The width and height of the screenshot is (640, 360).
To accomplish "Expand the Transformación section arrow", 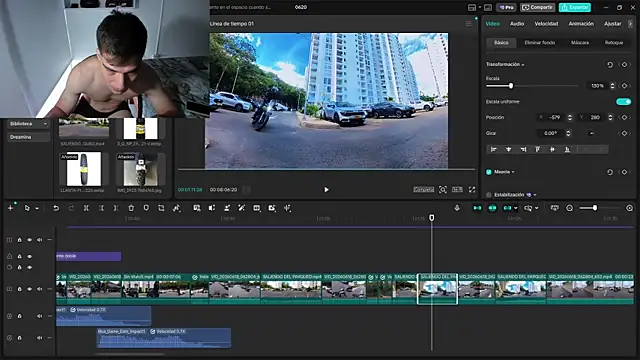I will click(523, 64).
